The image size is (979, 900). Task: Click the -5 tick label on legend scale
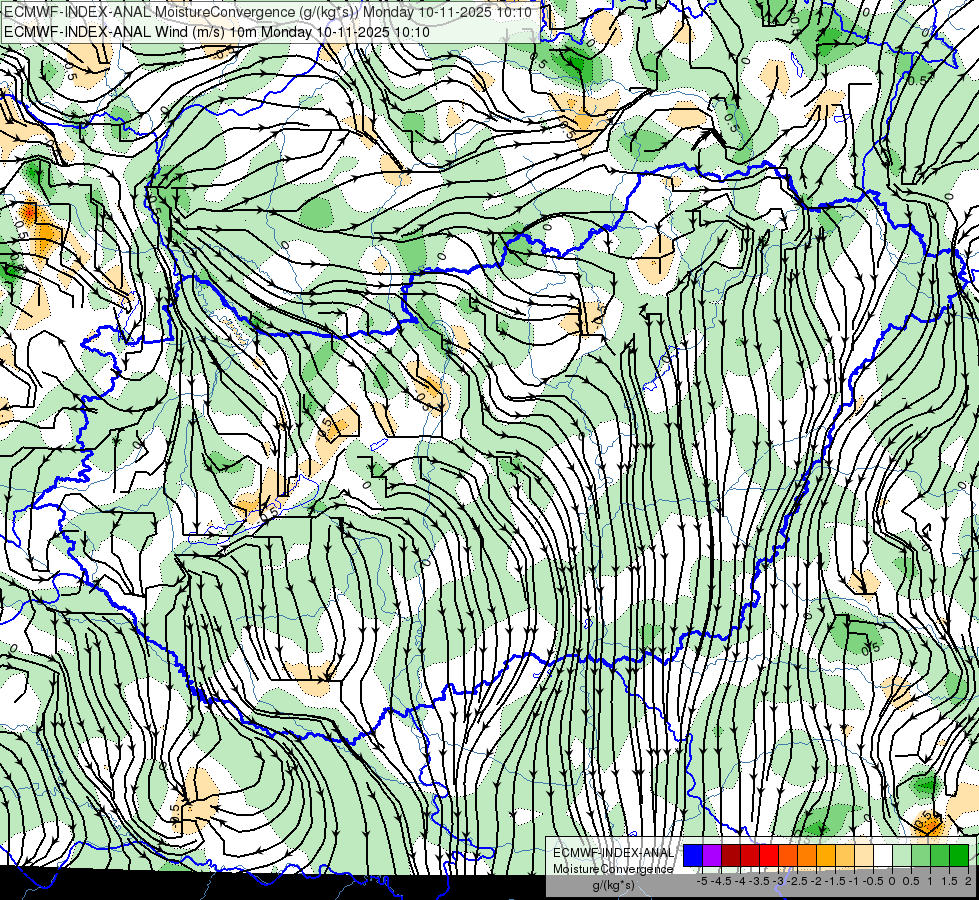point(702,881)
